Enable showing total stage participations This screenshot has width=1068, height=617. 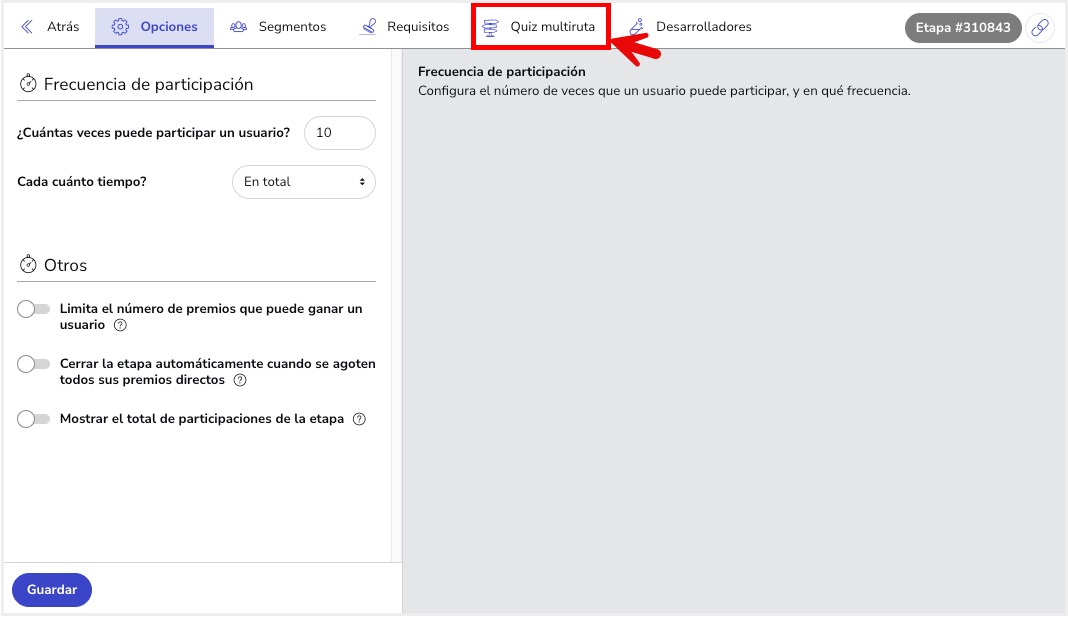33,418
